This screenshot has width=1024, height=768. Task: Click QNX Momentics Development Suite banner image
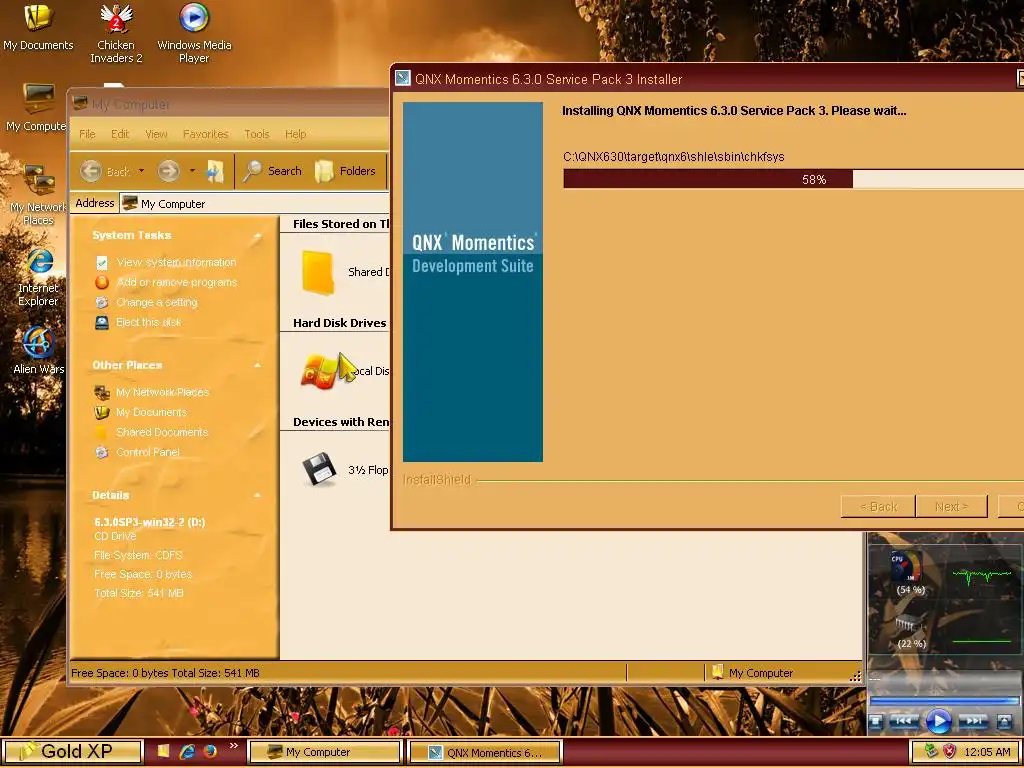(473, 281)
